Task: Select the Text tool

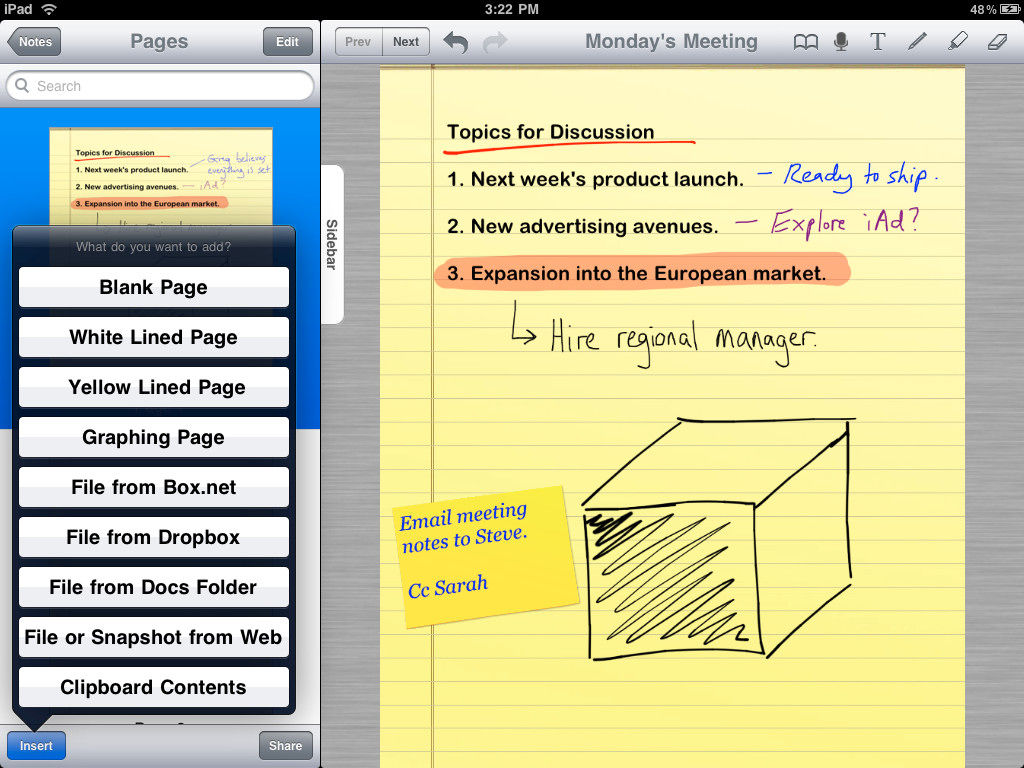Action: click(x=877, y=42)
